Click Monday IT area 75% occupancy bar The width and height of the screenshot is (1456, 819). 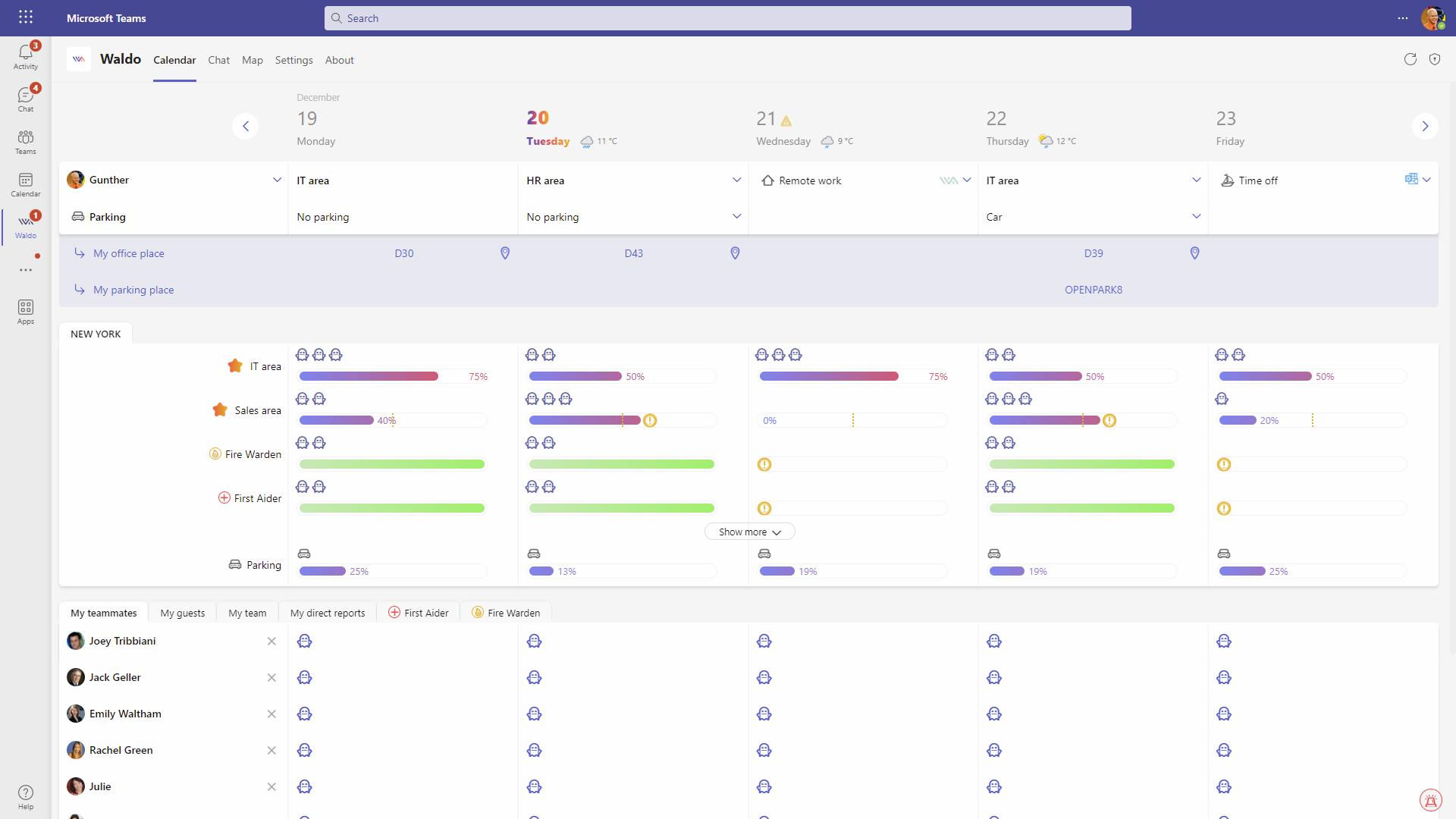(x=393, y=376)
